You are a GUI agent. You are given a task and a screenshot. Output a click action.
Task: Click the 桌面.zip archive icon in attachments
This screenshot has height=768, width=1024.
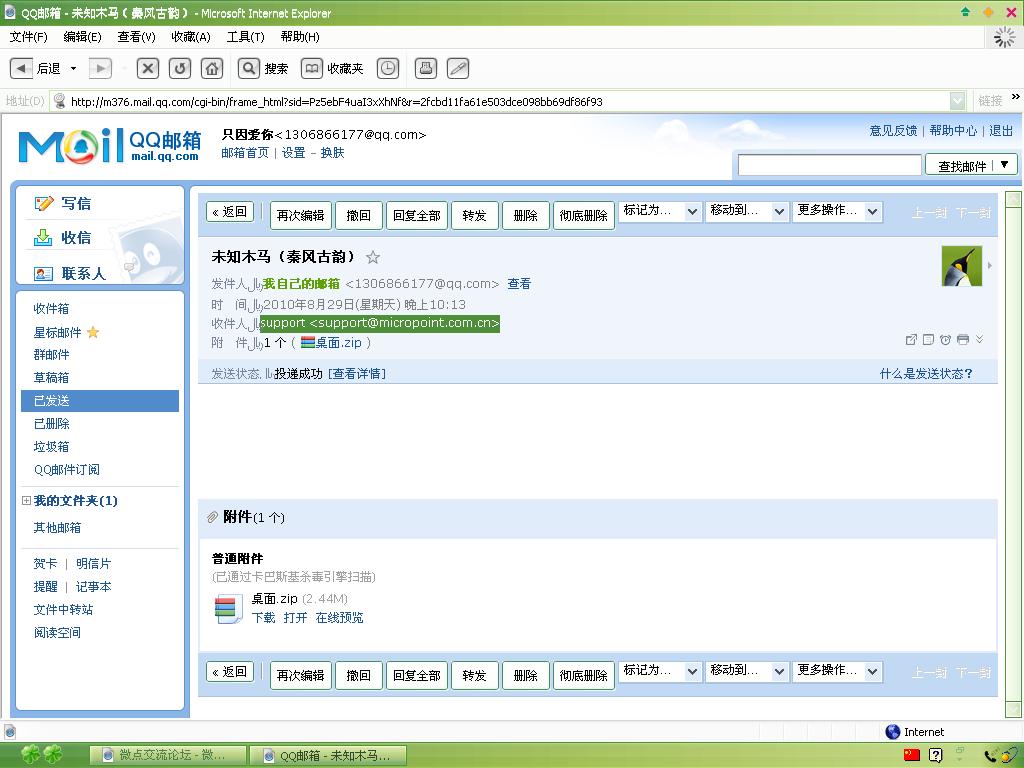tap(229, 609)
